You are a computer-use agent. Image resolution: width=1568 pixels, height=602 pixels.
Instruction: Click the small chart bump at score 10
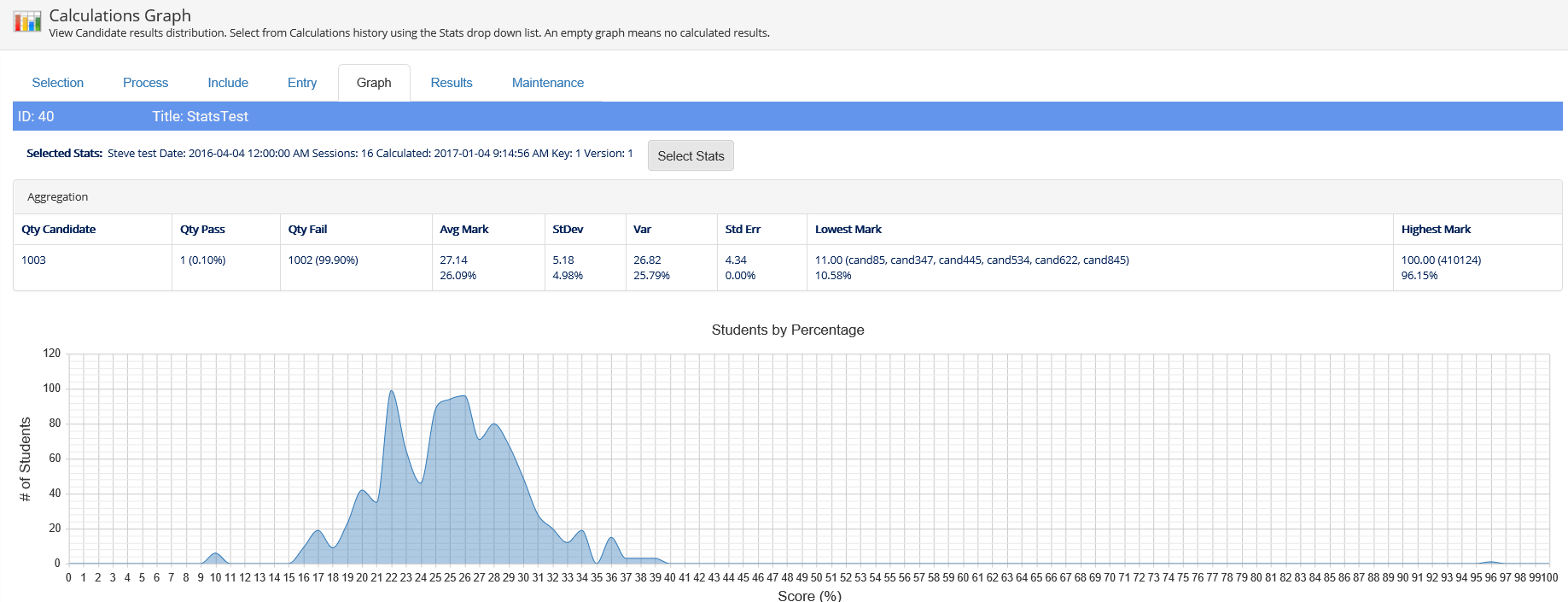(215, 555)
